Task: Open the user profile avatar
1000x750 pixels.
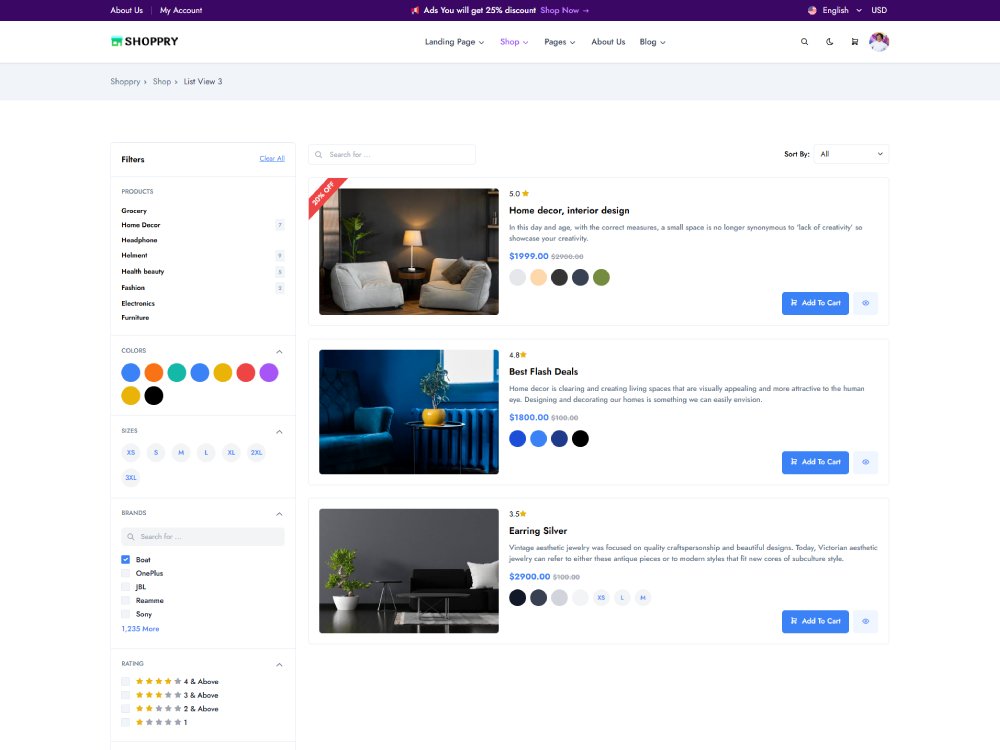Action: (x=879, y=42)
